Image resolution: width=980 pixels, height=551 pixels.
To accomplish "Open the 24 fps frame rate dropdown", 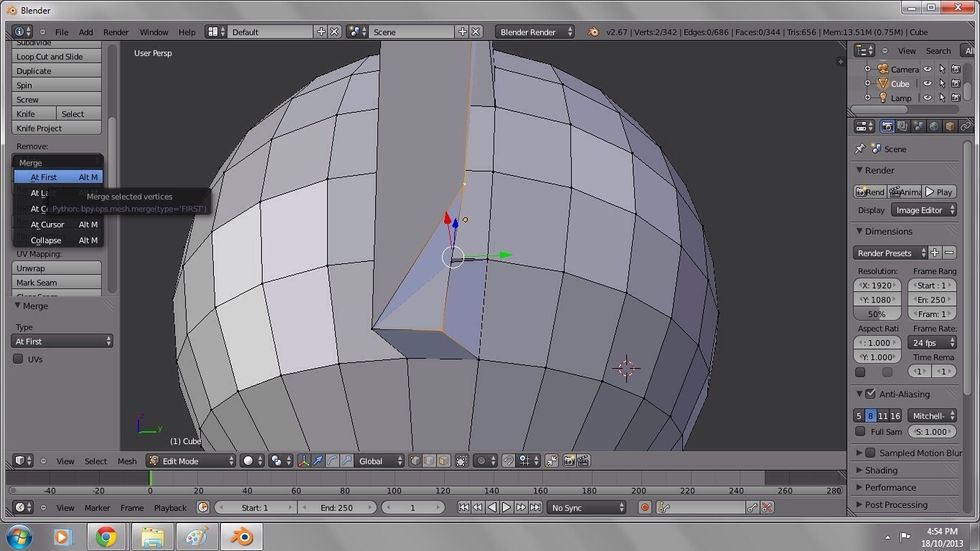I will pos(932,342).
